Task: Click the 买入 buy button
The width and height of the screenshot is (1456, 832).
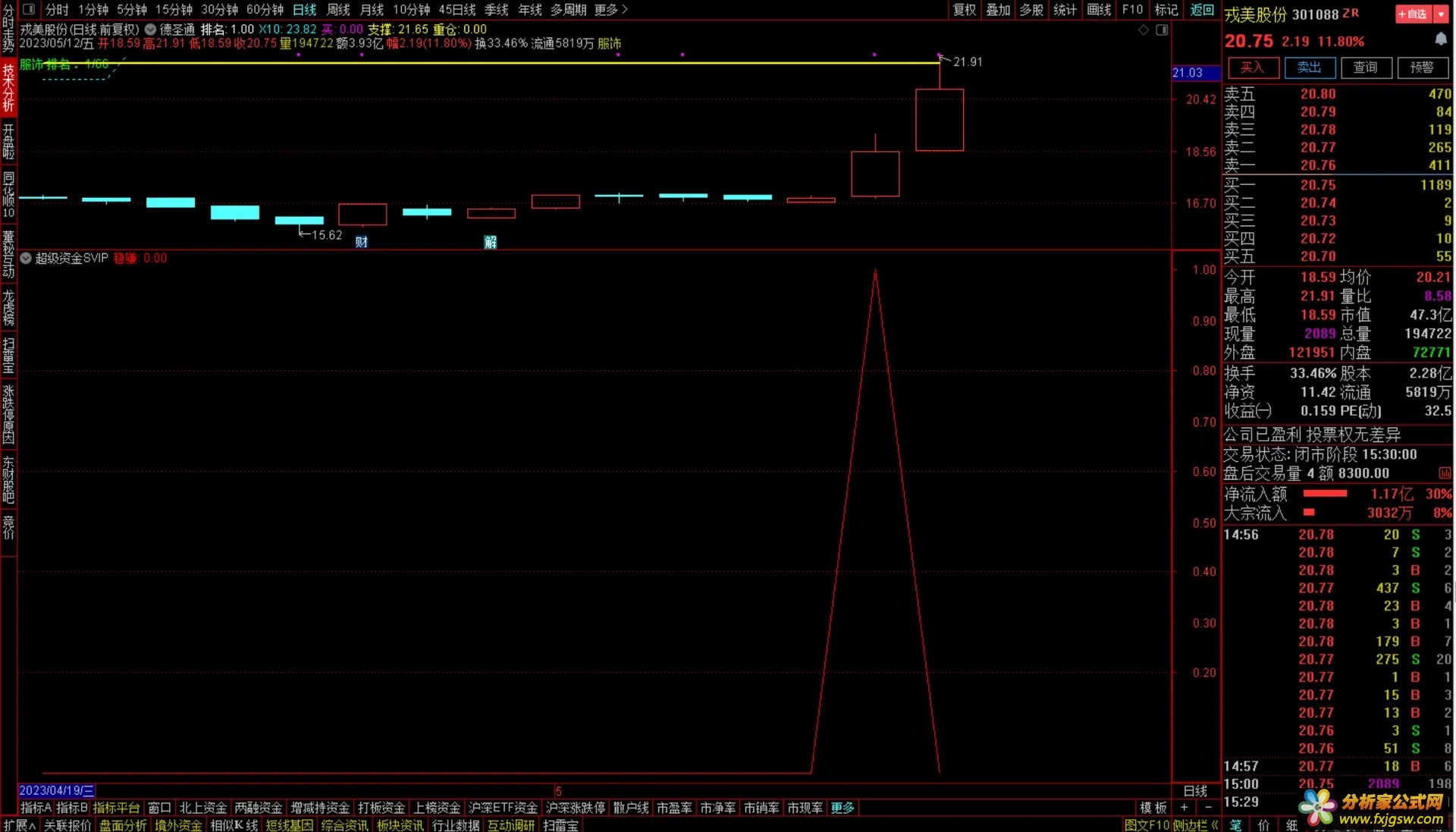Action: (x=1253, y=68)
